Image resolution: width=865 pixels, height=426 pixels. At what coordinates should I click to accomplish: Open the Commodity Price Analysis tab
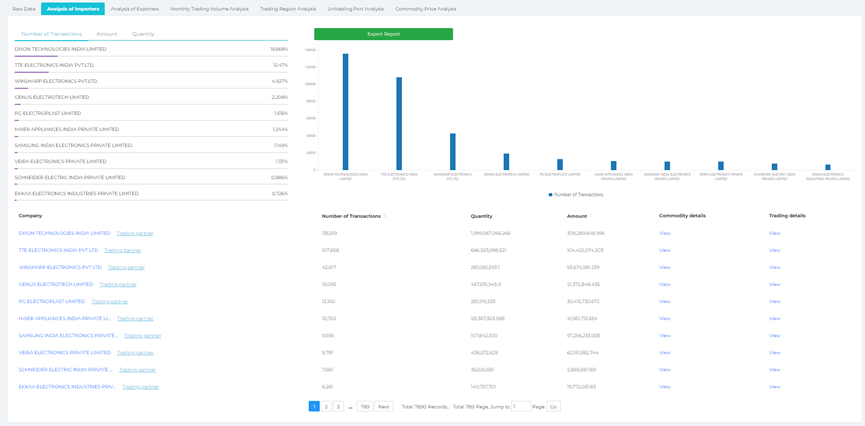426,9
